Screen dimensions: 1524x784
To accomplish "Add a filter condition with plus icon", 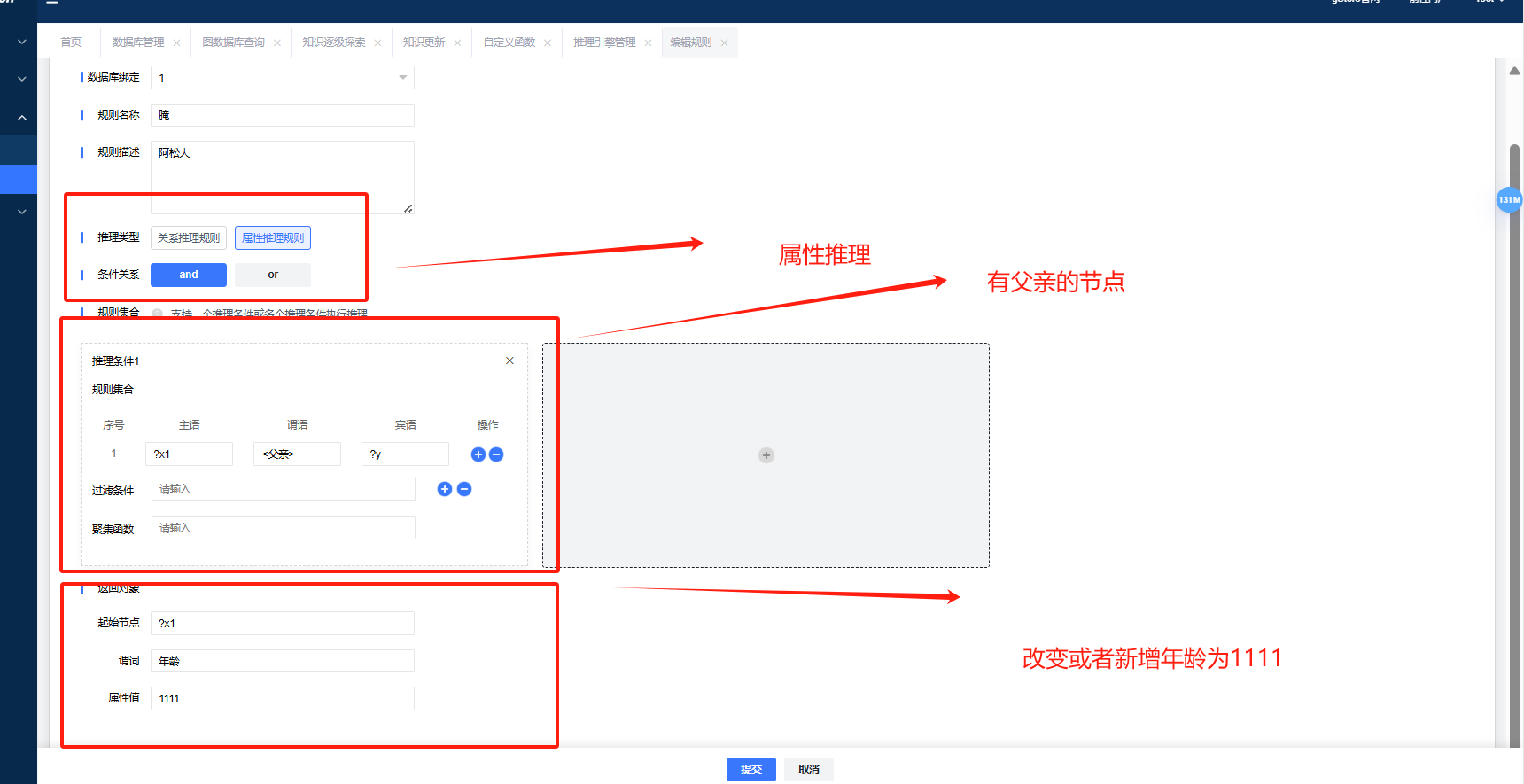I will (445, 489).
